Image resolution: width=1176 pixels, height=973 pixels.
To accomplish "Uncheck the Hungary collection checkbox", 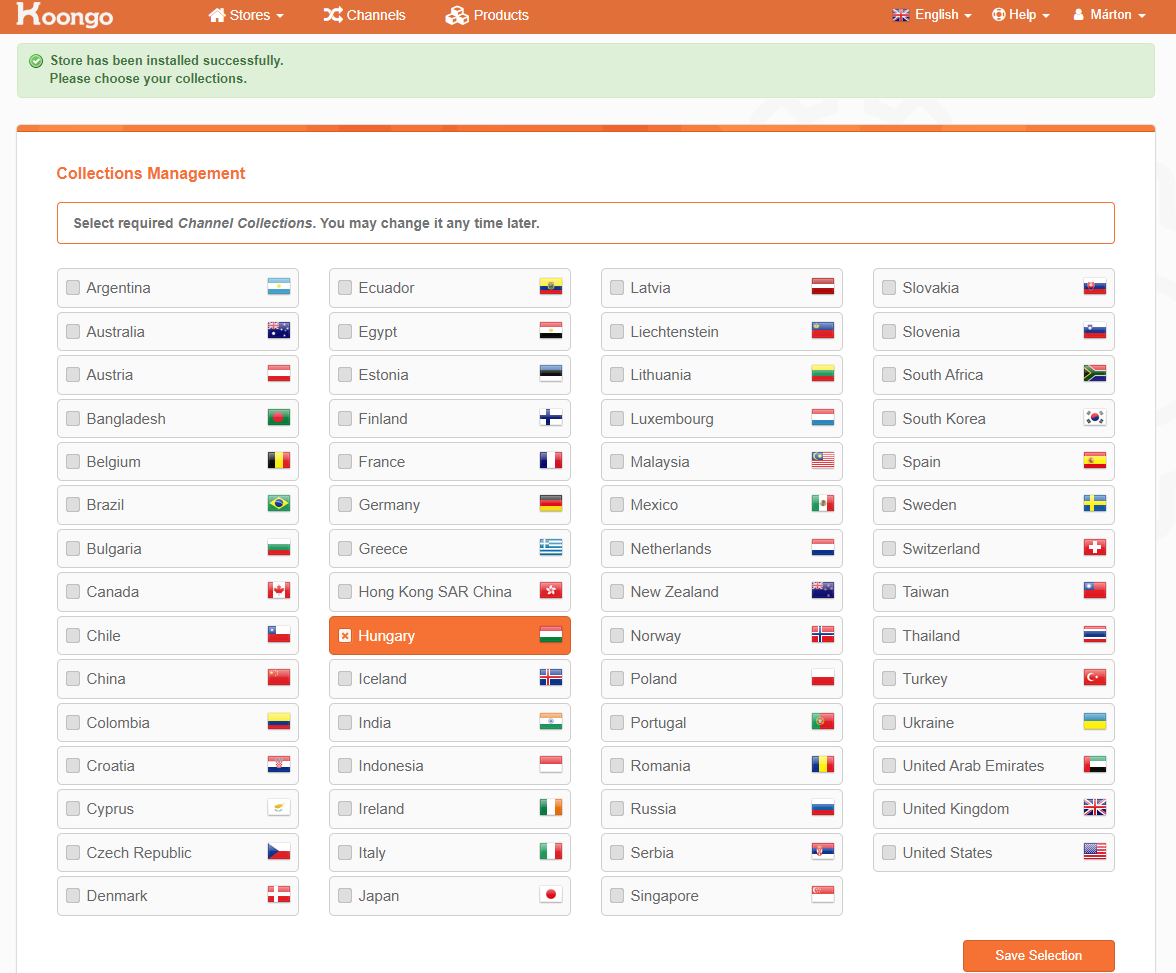I will tap(345, 635).
